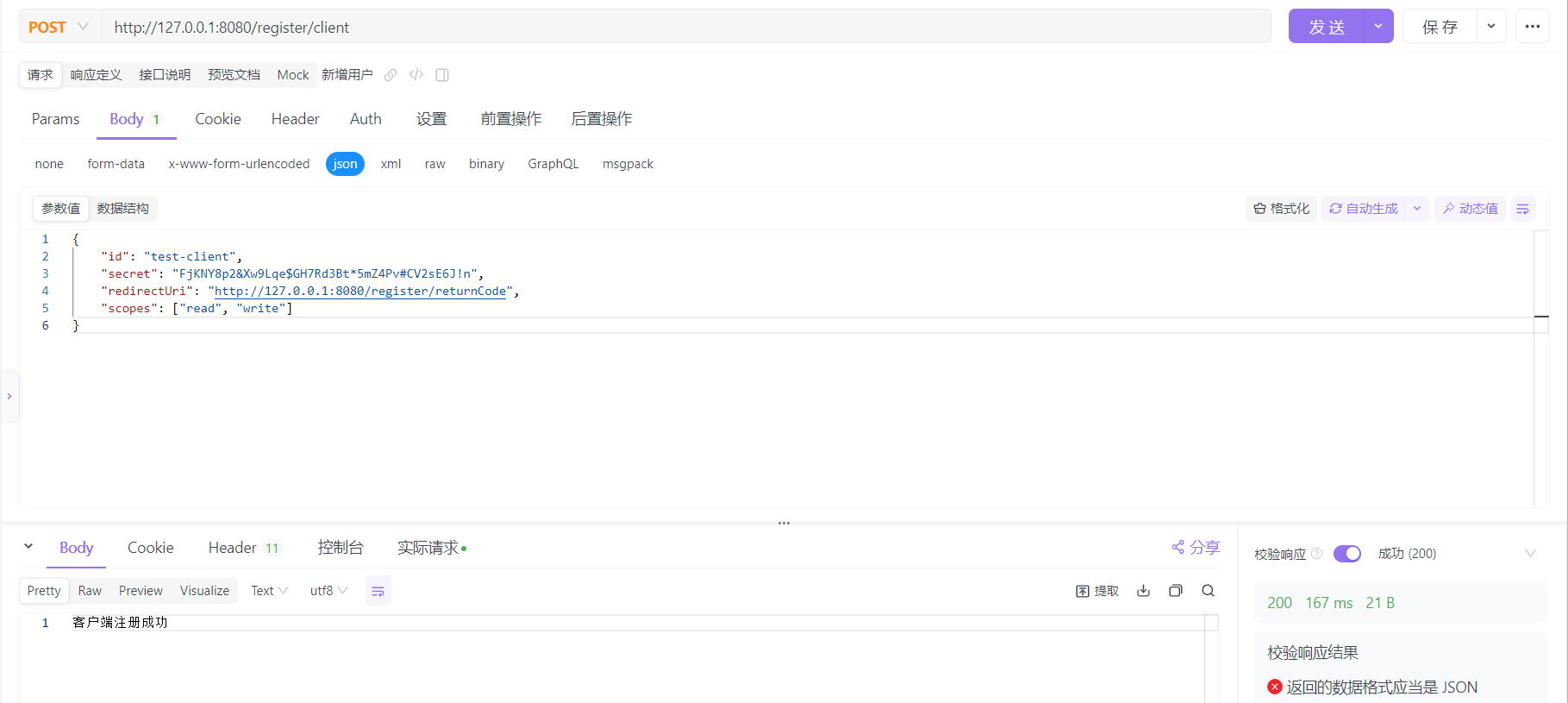Toggle word wrap in request body editor
Screen dimensions: 1568x703
1523,209
